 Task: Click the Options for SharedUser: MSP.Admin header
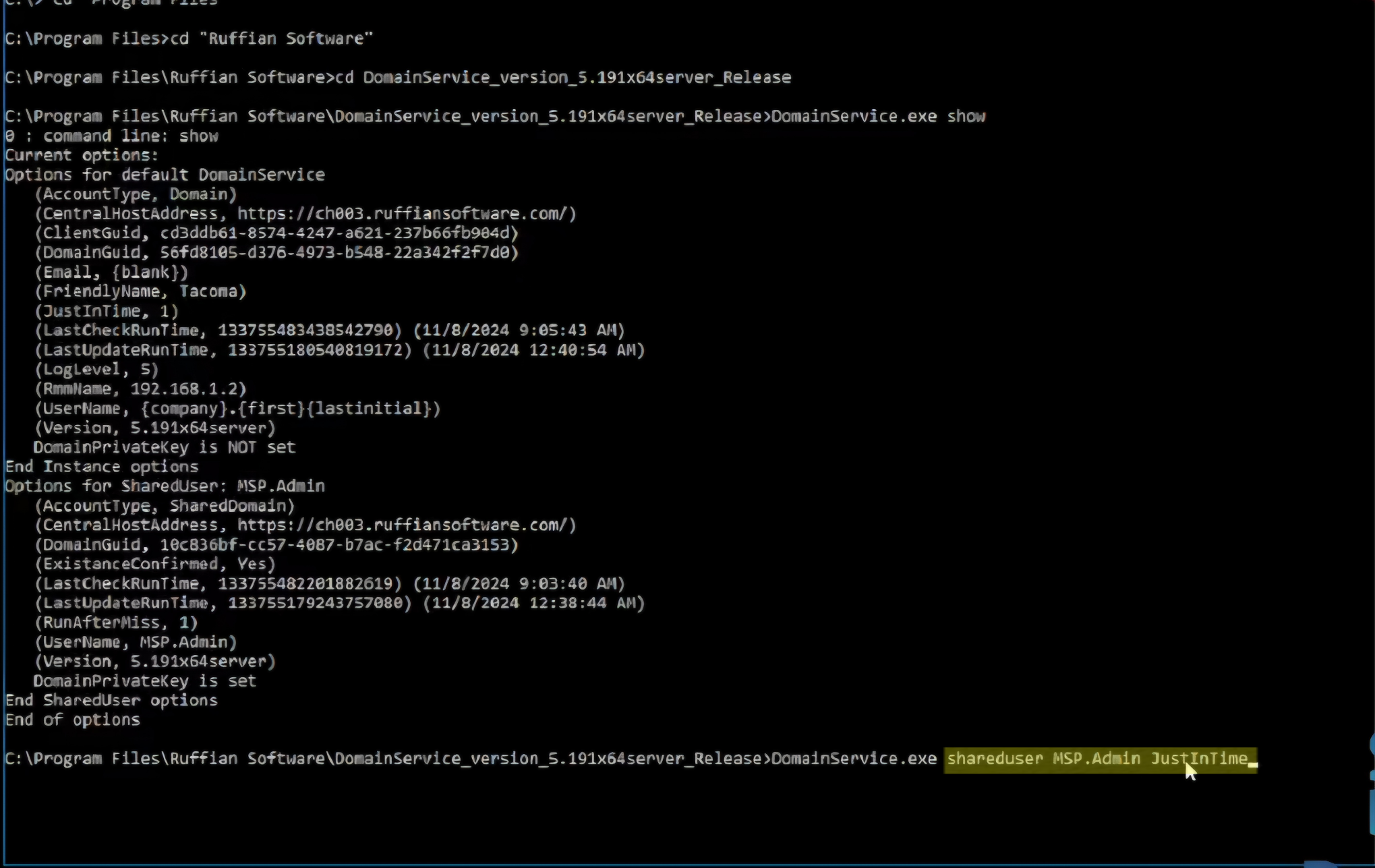click(x=165, y=486)
